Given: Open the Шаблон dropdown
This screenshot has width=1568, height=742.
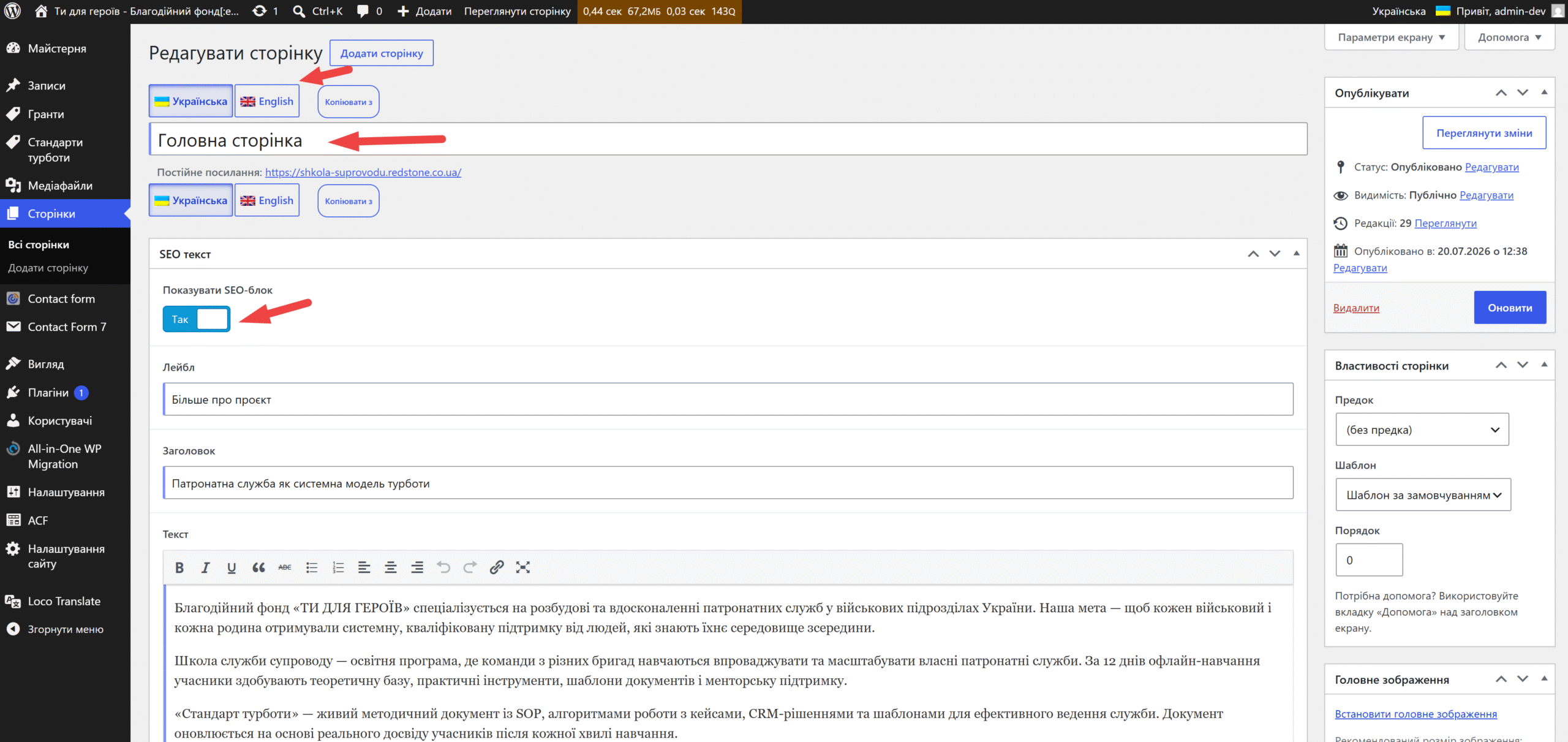Looking at the screenshot, I should [1423, 494].
